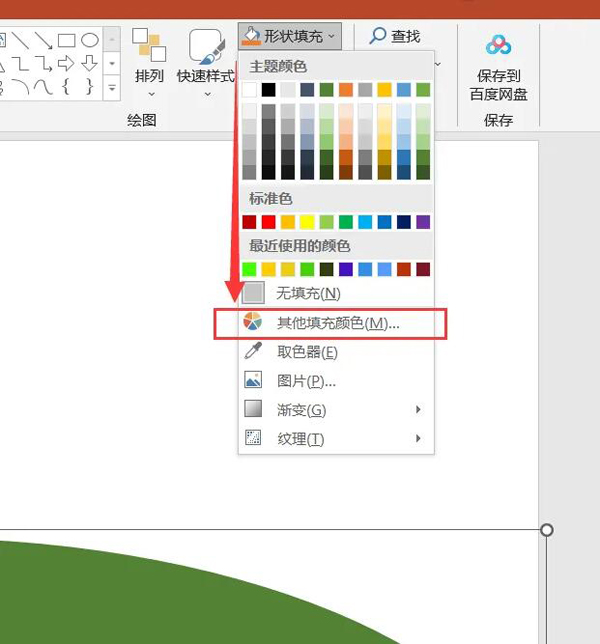The width and height of the screenshot is (600, 644).
Task: Choose 无填充(N) option
Action: [x=337, y=293]
